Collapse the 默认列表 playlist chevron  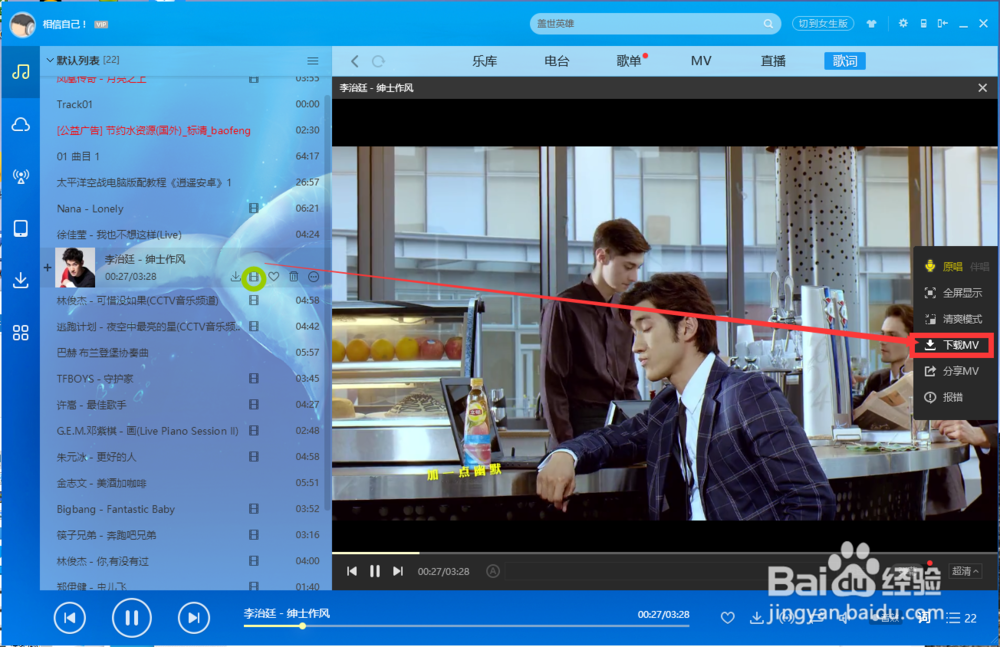click(50, 61)
